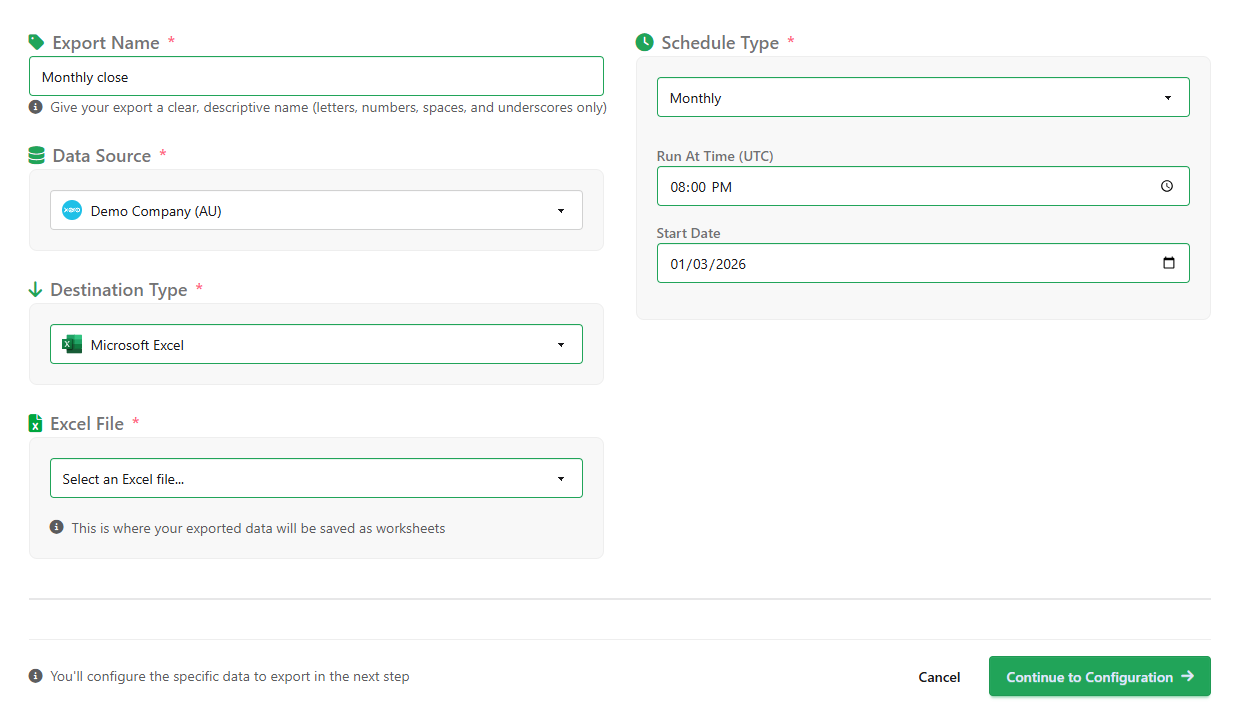The height and width of the screenshot is (716, 1237).
Task: Click the info icon beside the next-step note
Action: [36, 676]
